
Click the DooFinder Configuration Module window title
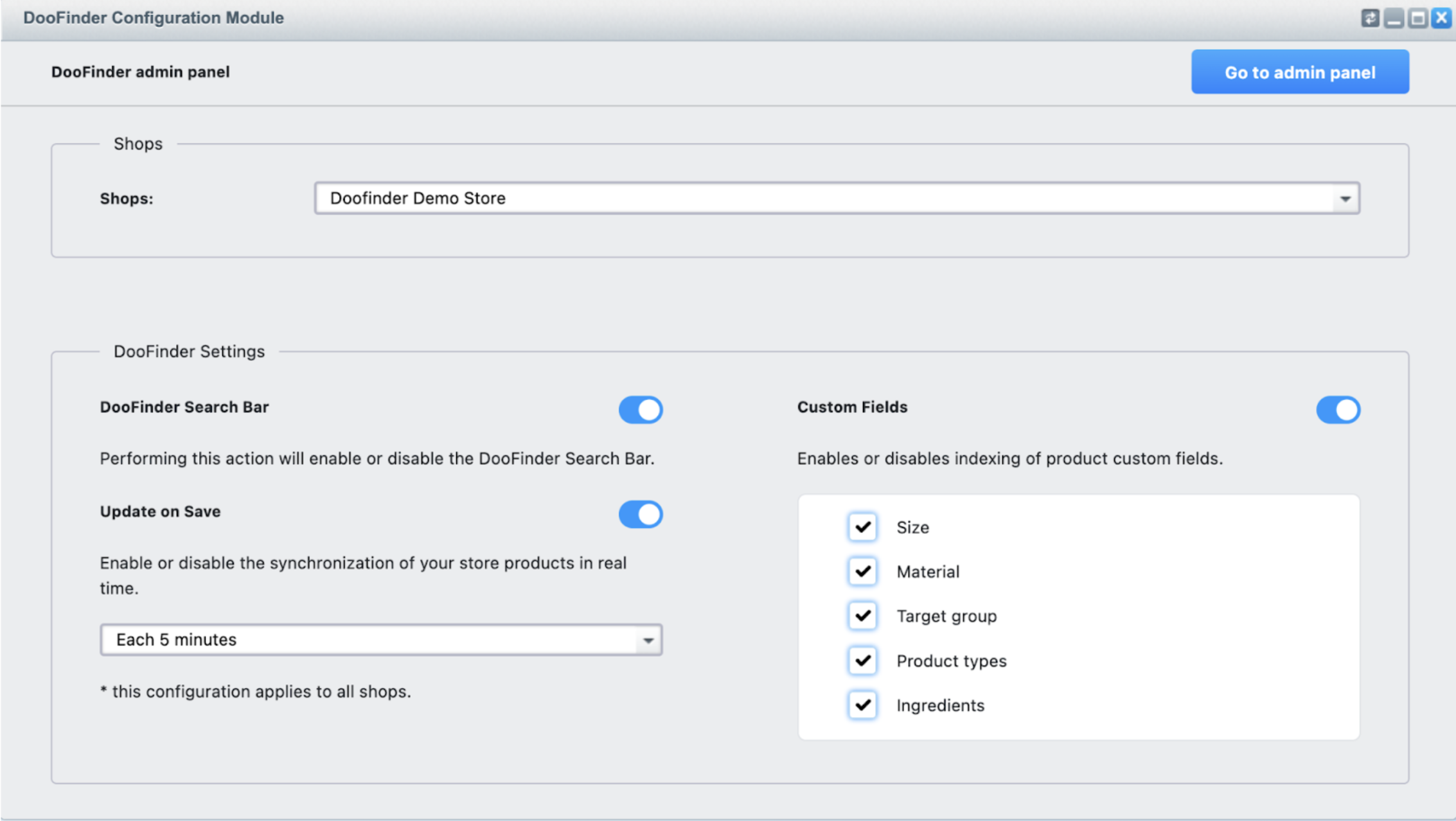click(x=154, y=18)
